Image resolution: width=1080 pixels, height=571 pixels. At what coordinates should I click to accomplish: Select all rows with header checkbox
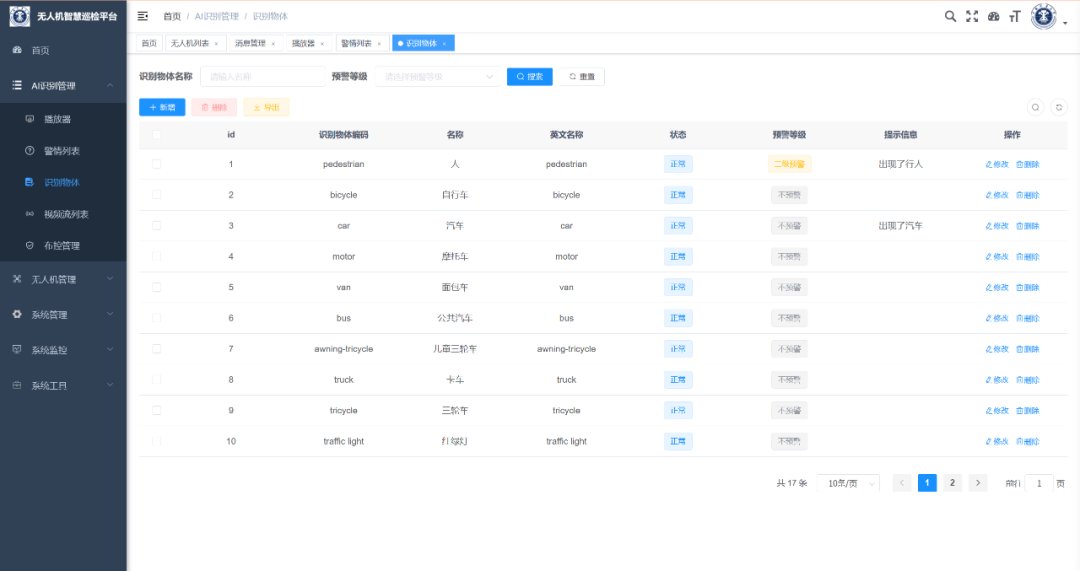coord(156,134)
